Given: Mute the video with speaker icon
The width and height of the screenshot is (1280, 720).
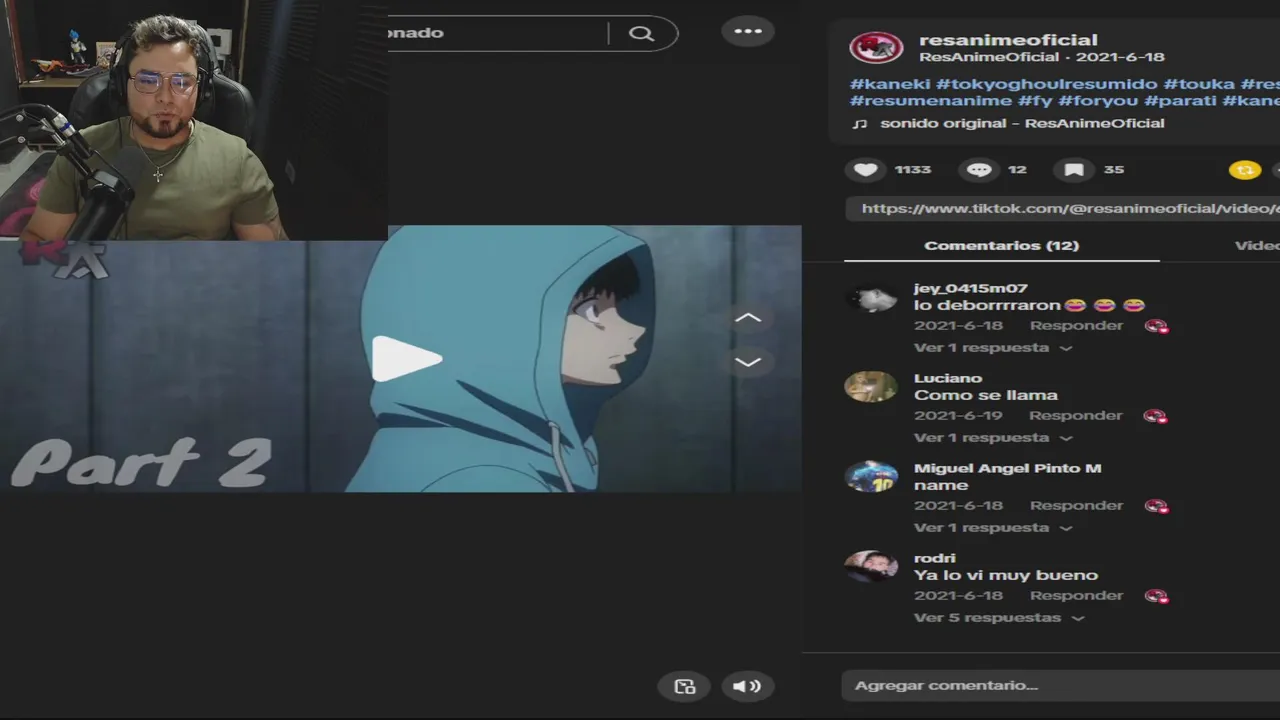Looking at the screenshot, I should point(746,686).
